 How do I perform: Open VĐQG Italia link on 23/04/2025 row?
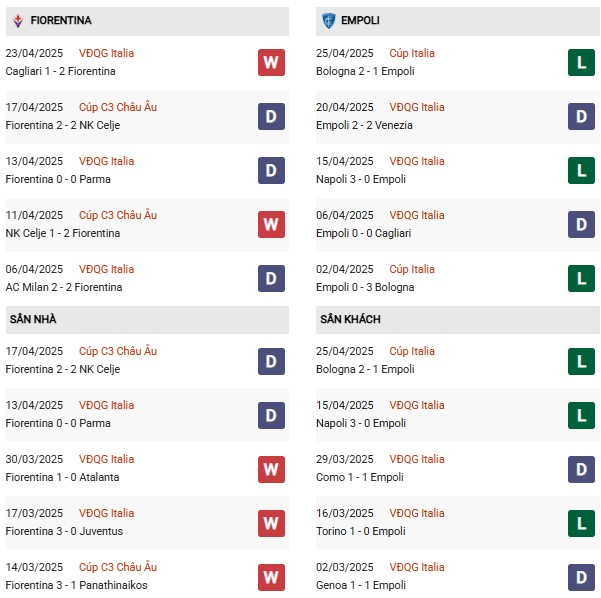click(108, 53)
